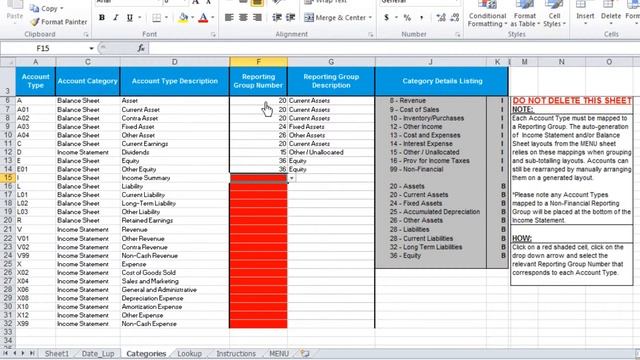Go to the last sheet navigation arrow
Image resolution: width=640 pixels, height=360 pixels.
pos(32,353)
